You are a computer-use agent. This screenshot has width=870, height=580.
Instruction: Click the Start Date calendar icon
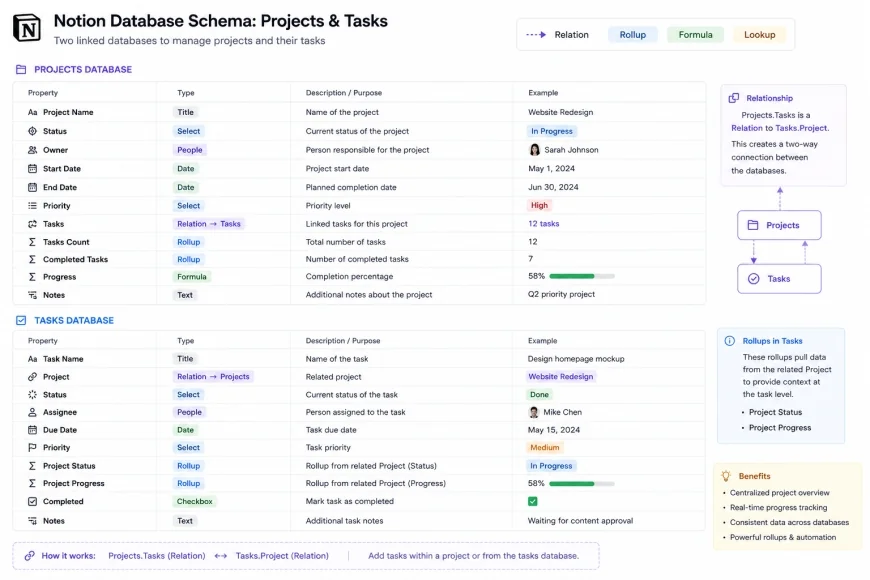pyautogui.click(x=32, y=169)
